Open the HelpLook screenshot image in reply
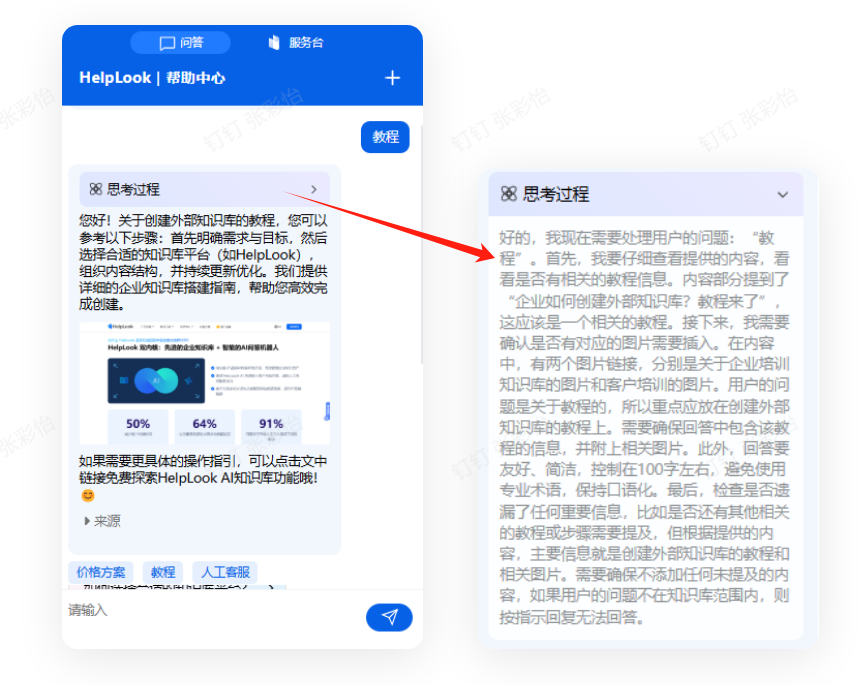859x685 pixels. [x=204, y=383]
